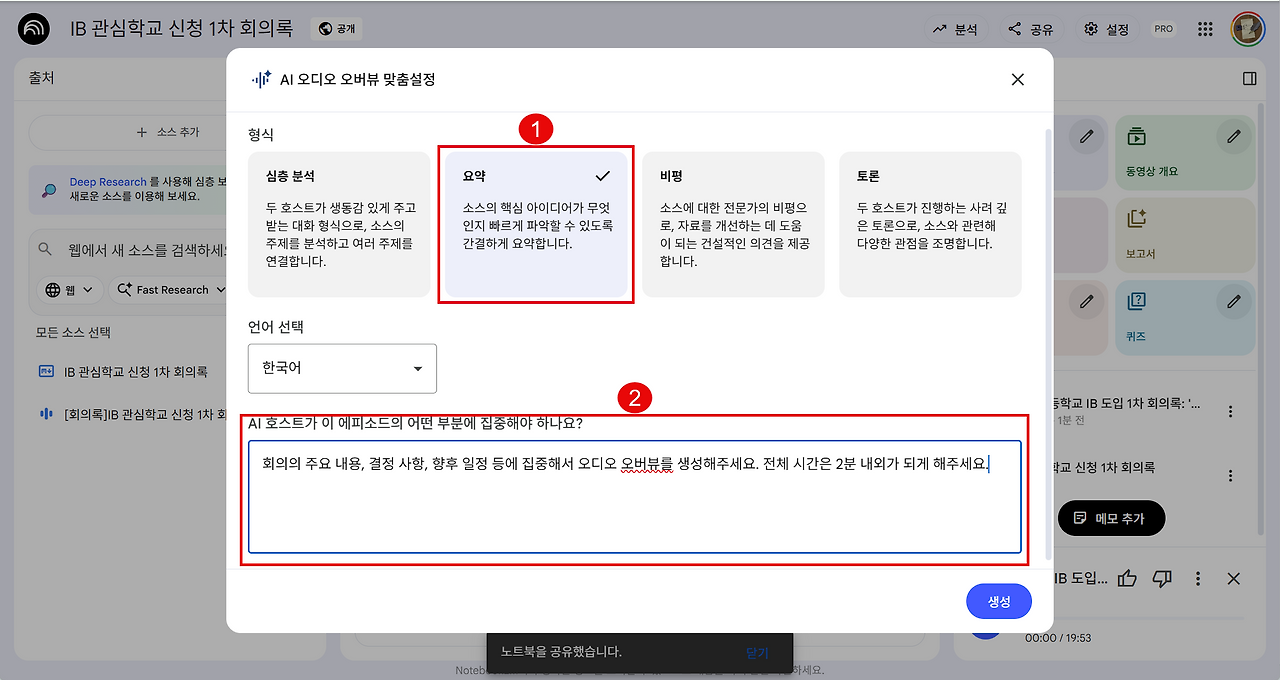Click the dialog scrollbar

pos(1048,344)
